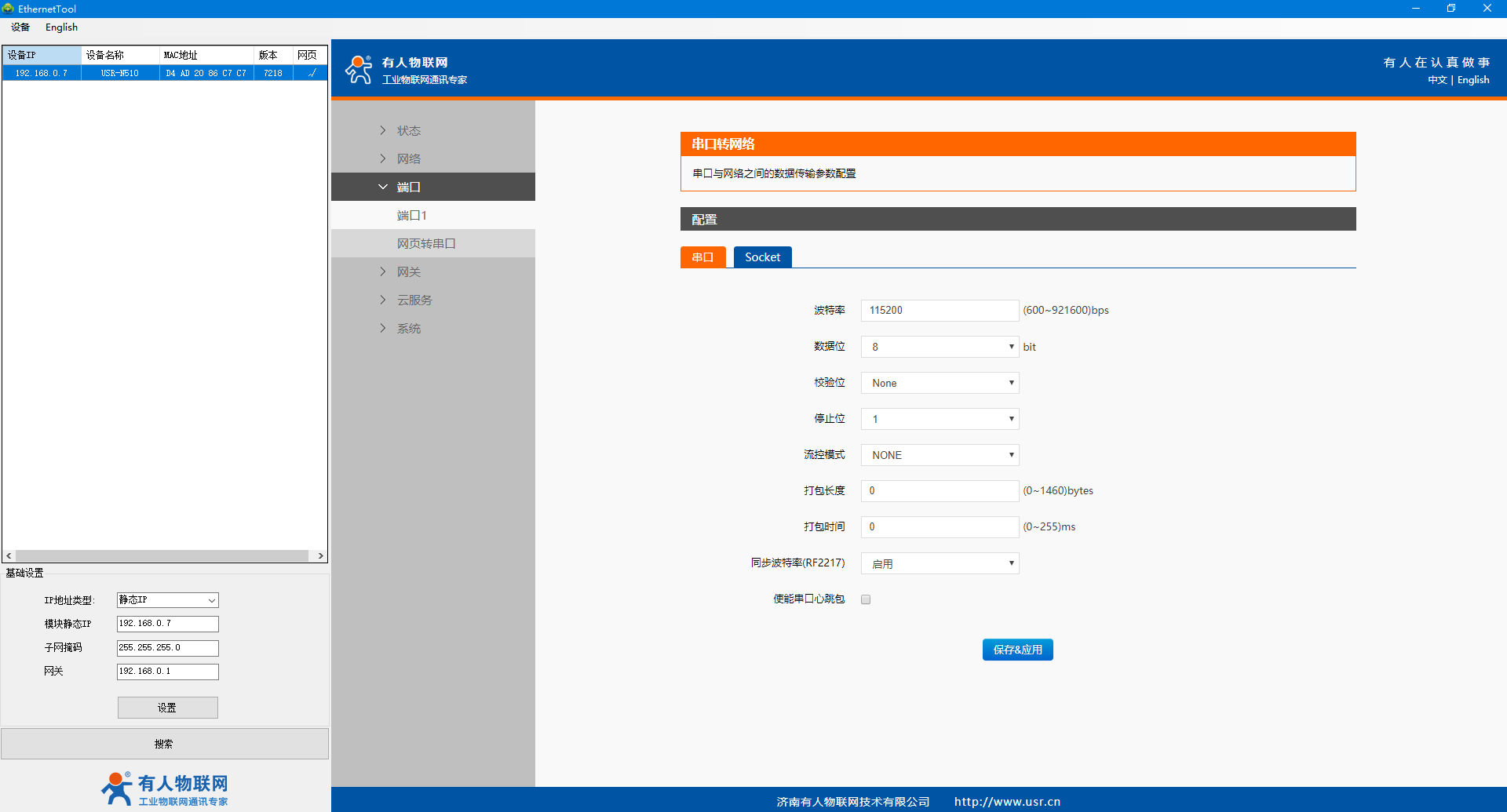Open the 设备 menu
The image size is (1507, 812).
tap(20, 27)
